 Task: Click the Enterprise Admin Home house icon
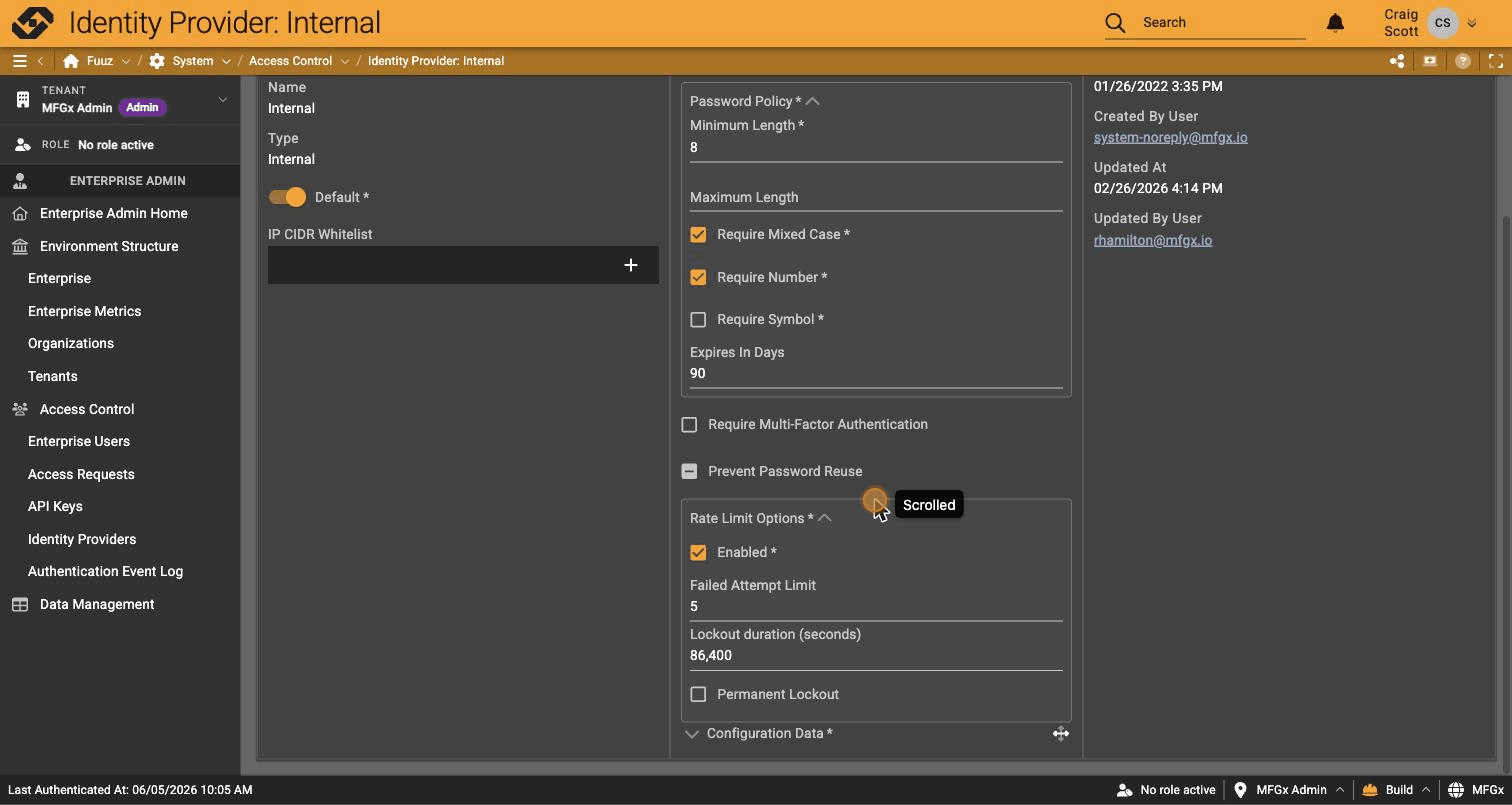coord(20,214)
